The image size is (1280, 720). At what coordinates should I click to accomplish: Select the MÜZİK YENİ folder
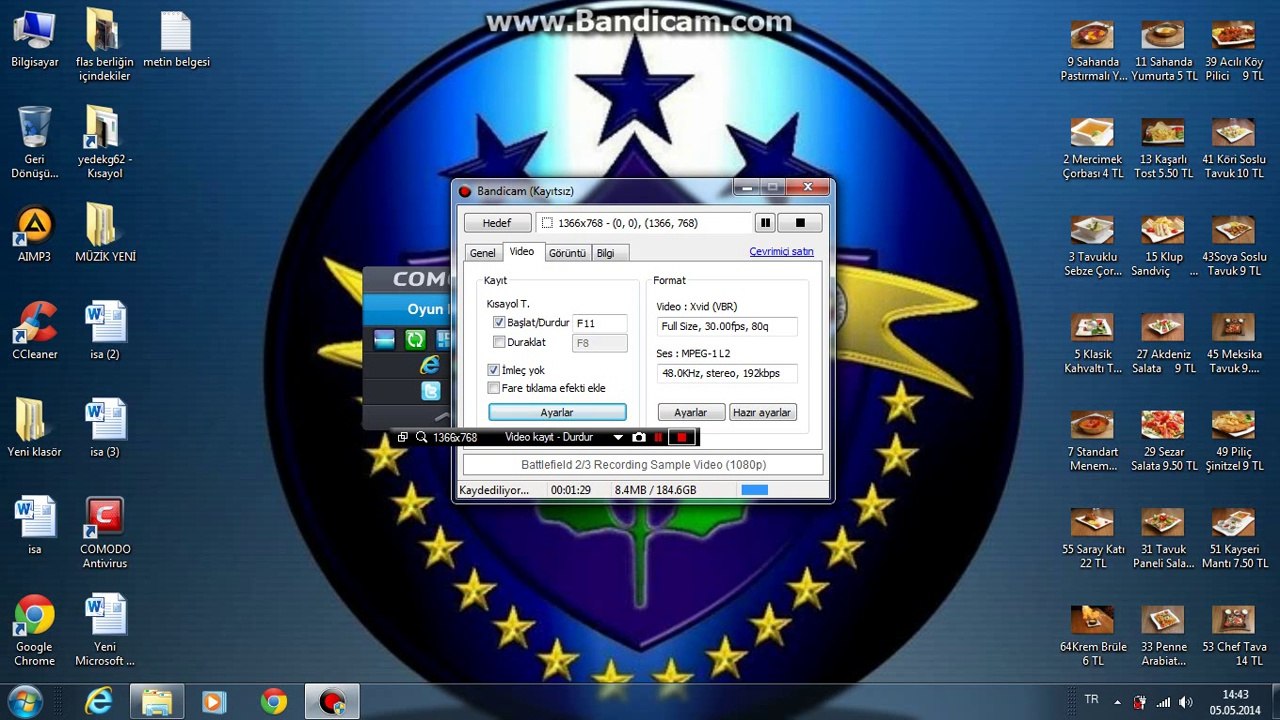pos(105,234)
